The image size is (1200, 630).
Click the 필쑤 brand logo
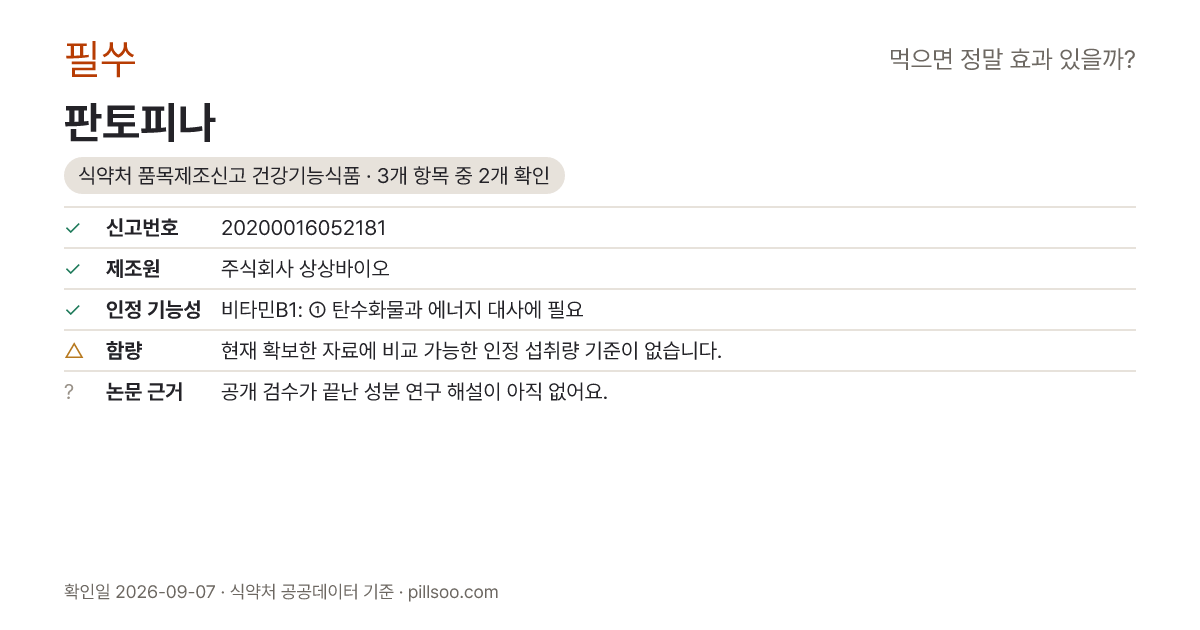100,59
